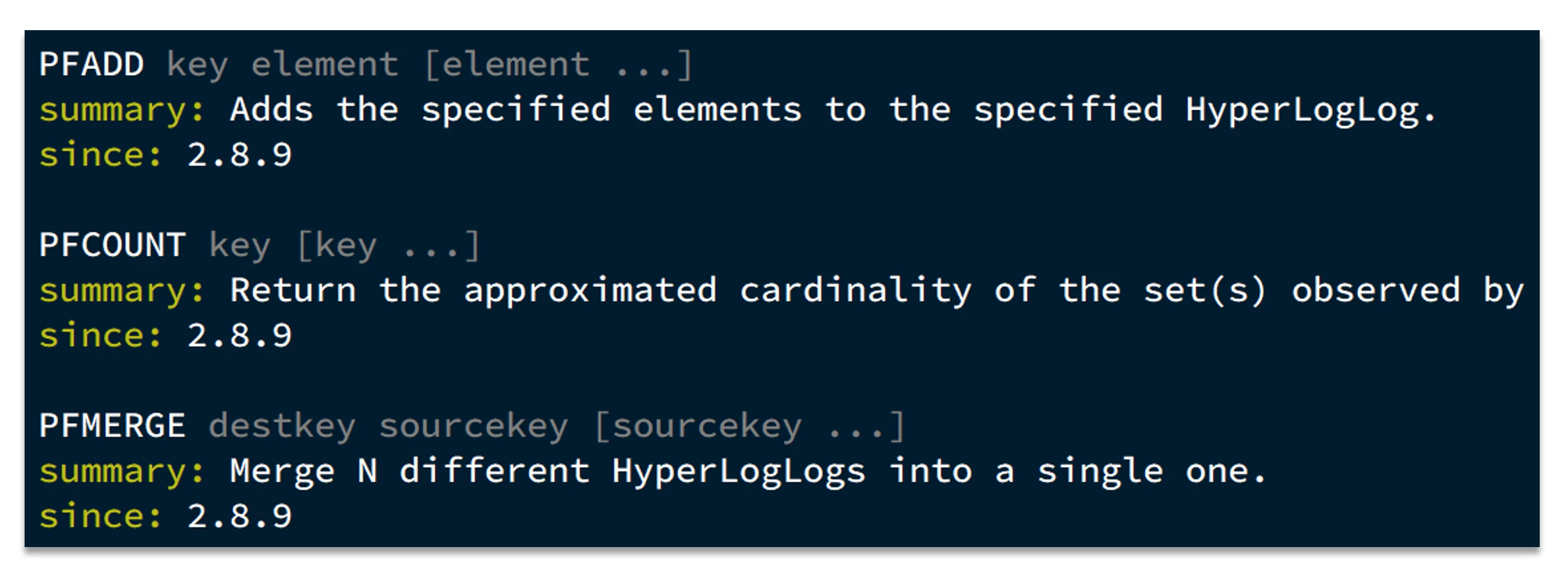Viewport: 1568px width, 576px height.
Task: Click the destkey argument of PFMERGE
Action: 282,426
